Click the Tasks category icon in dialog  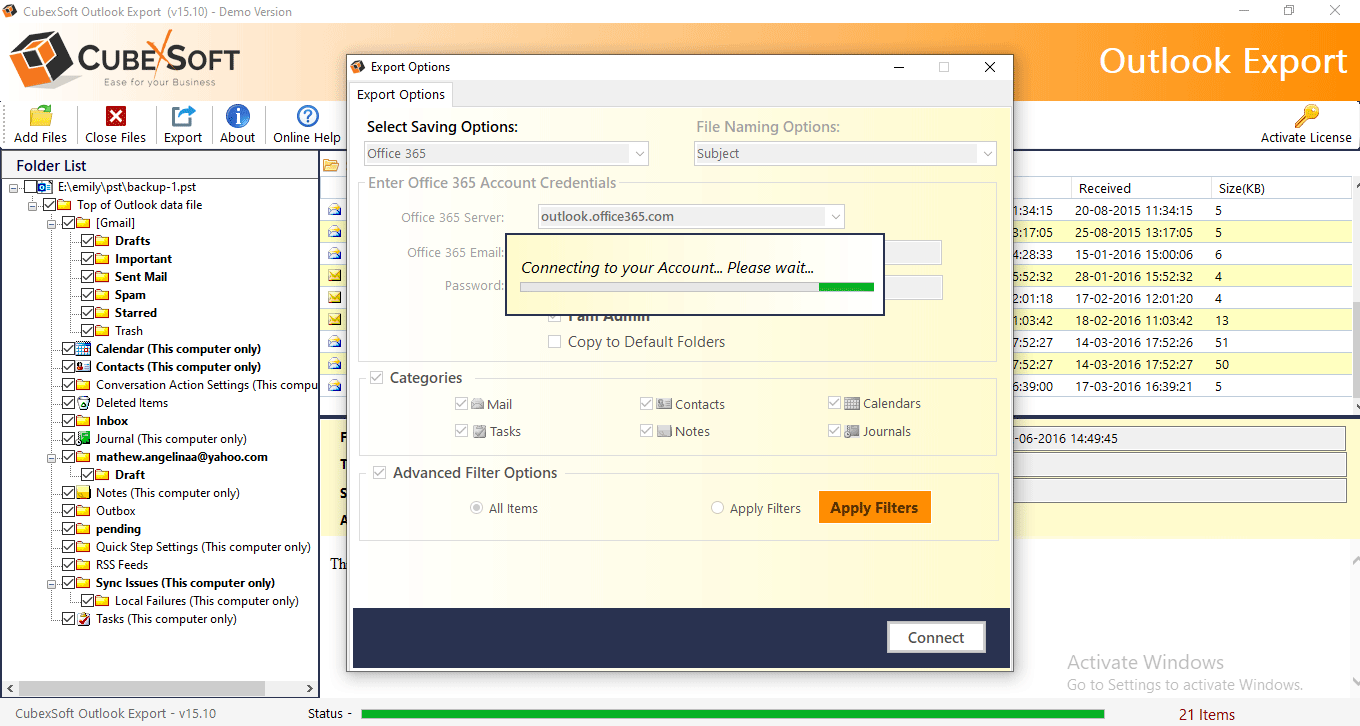coord(480,431)
